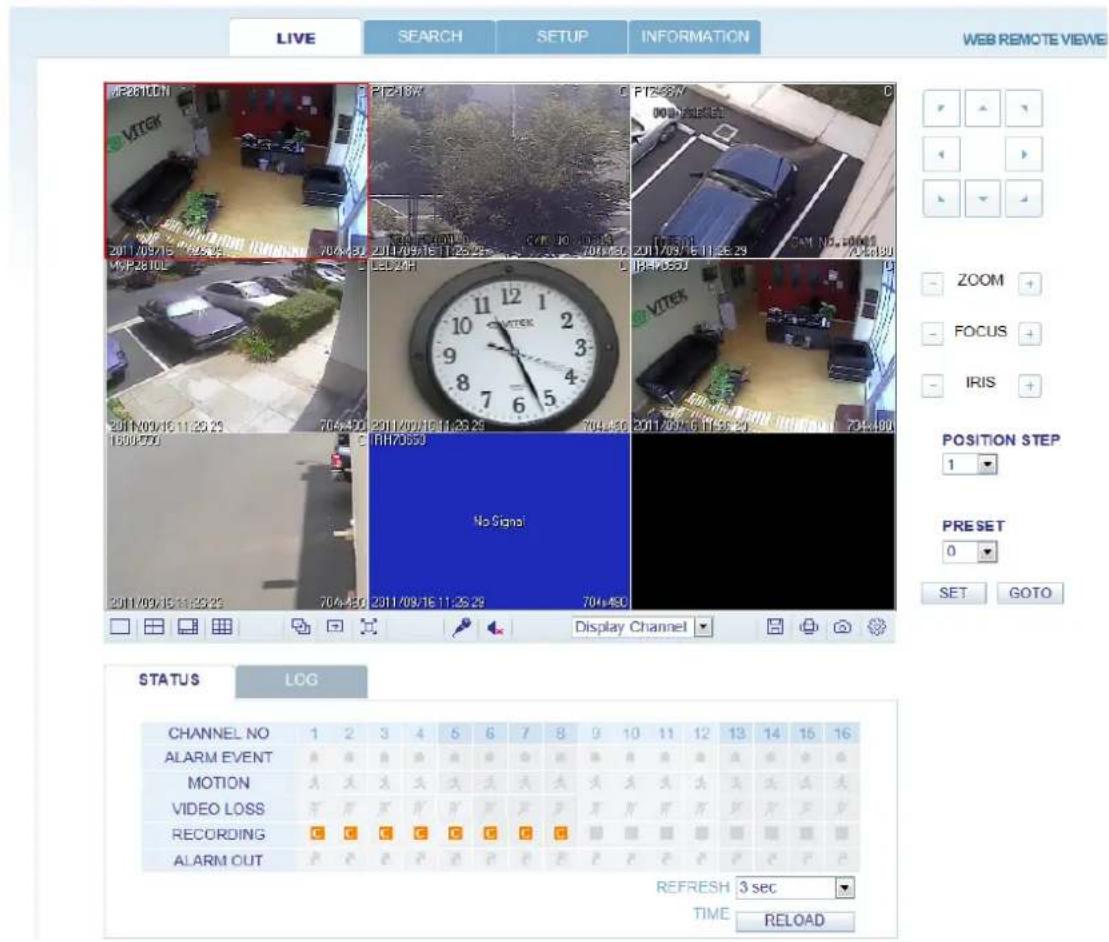Image resolution: width=1109 pixels, height=942 pixels.
Task: Click the print icon
Action: tap(809, 627)
